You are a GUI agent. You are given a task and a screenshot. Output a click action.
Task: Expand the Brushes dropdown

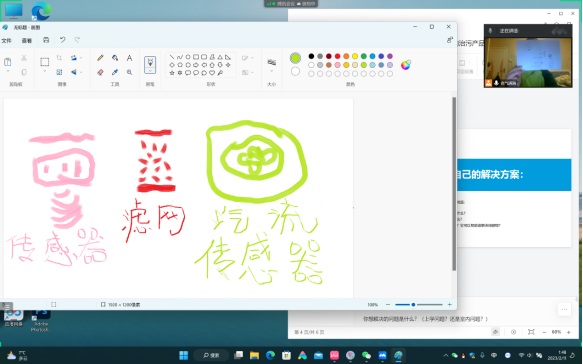pos(150,71)
